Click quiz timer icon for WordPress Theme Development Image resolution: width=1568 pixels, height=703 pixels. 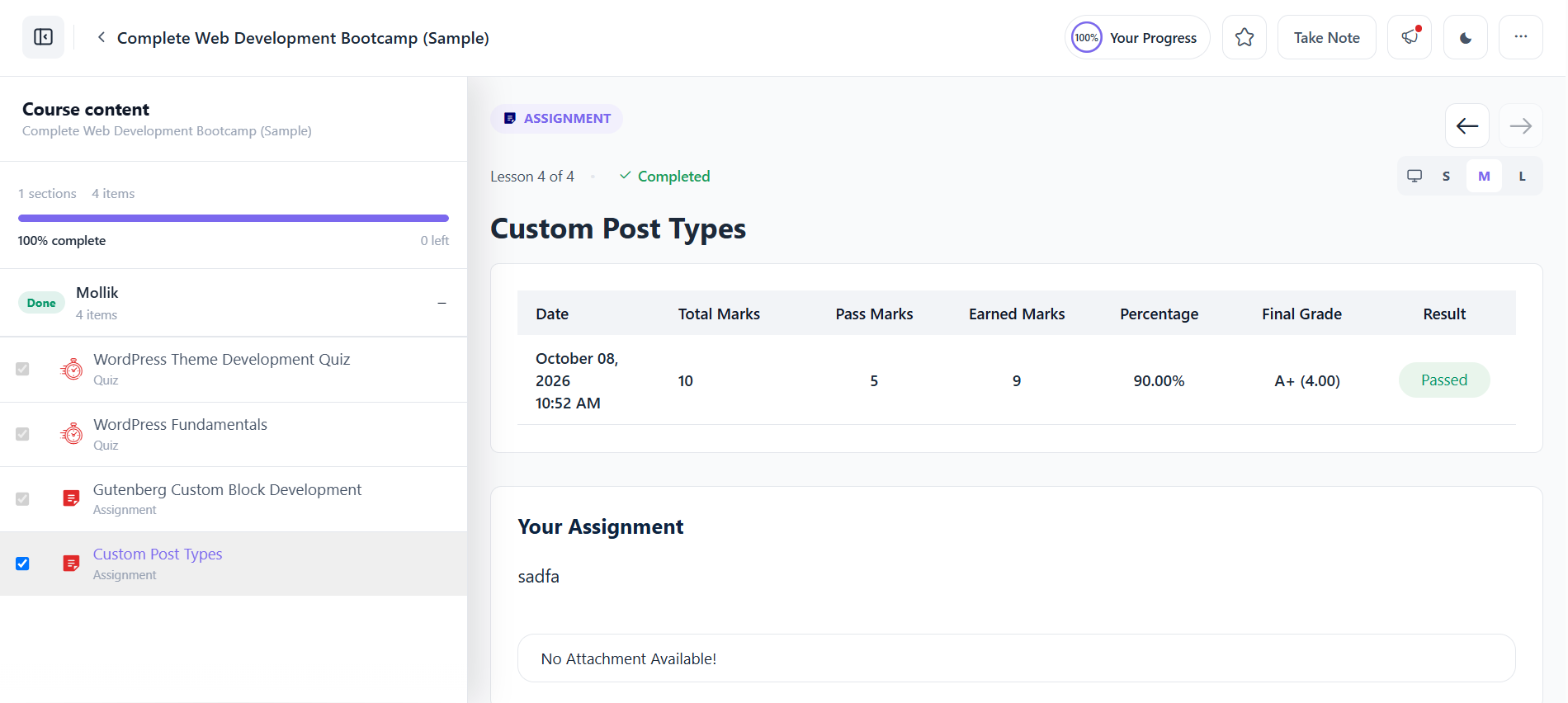(72, 369)
